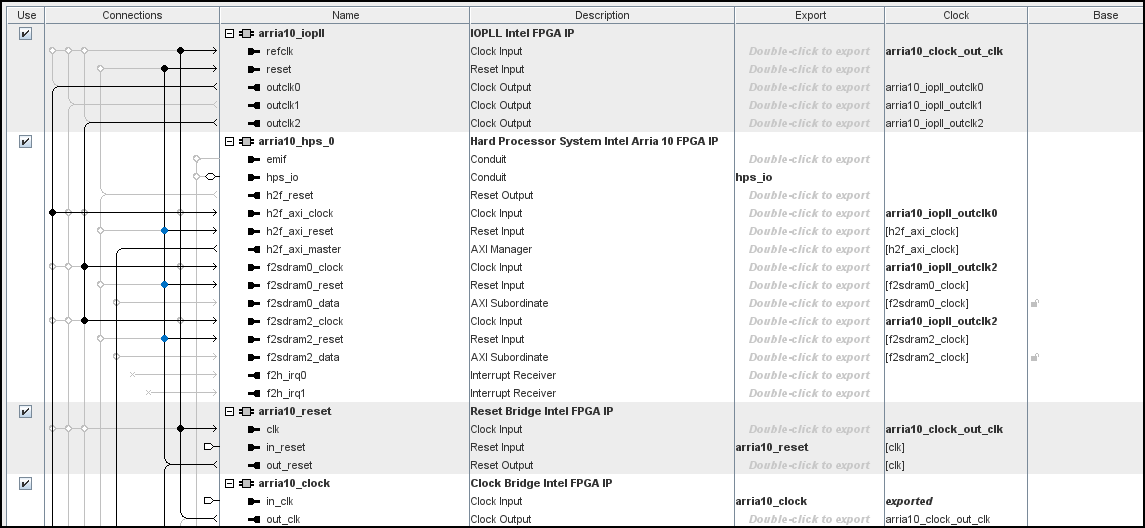The image size is (1145, 528).
Task: Collapse the arria10_hps_0 component tree
Action: (229, 142)
